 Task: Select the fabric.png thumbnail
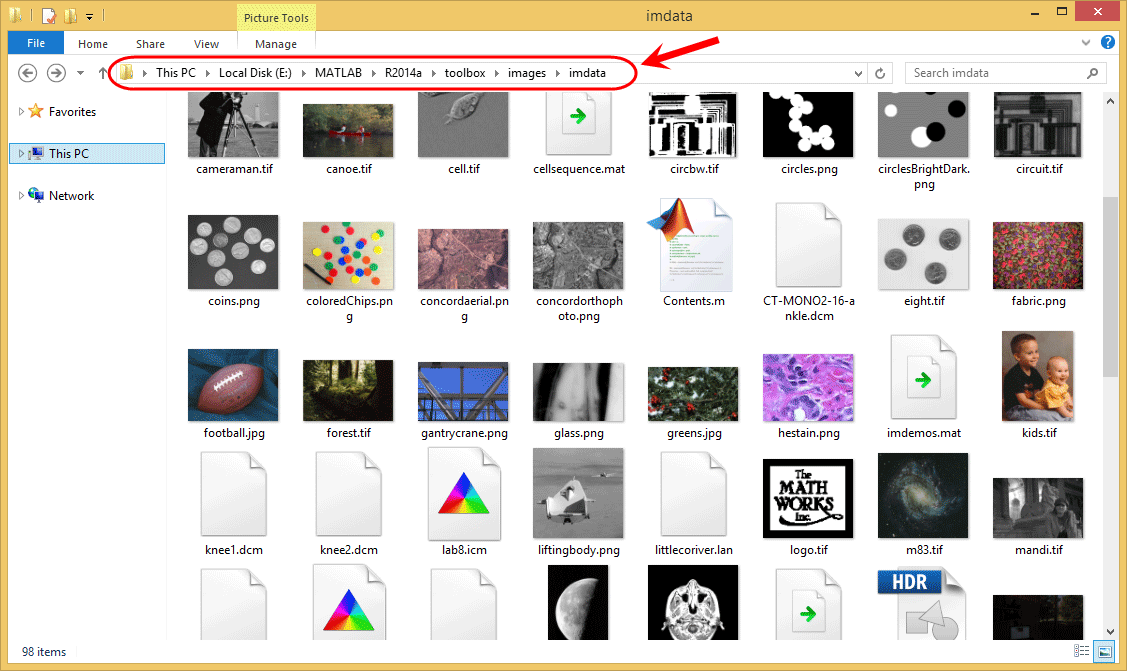(x=1038, y=256)
